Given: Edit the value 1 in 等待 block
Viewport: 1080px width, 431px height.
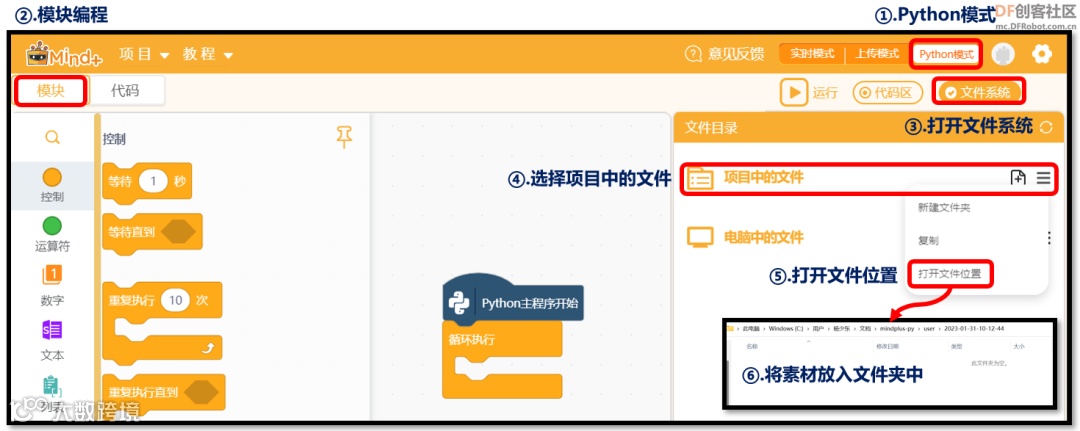Looking at the screenshot, I should (x=154, y=182).
